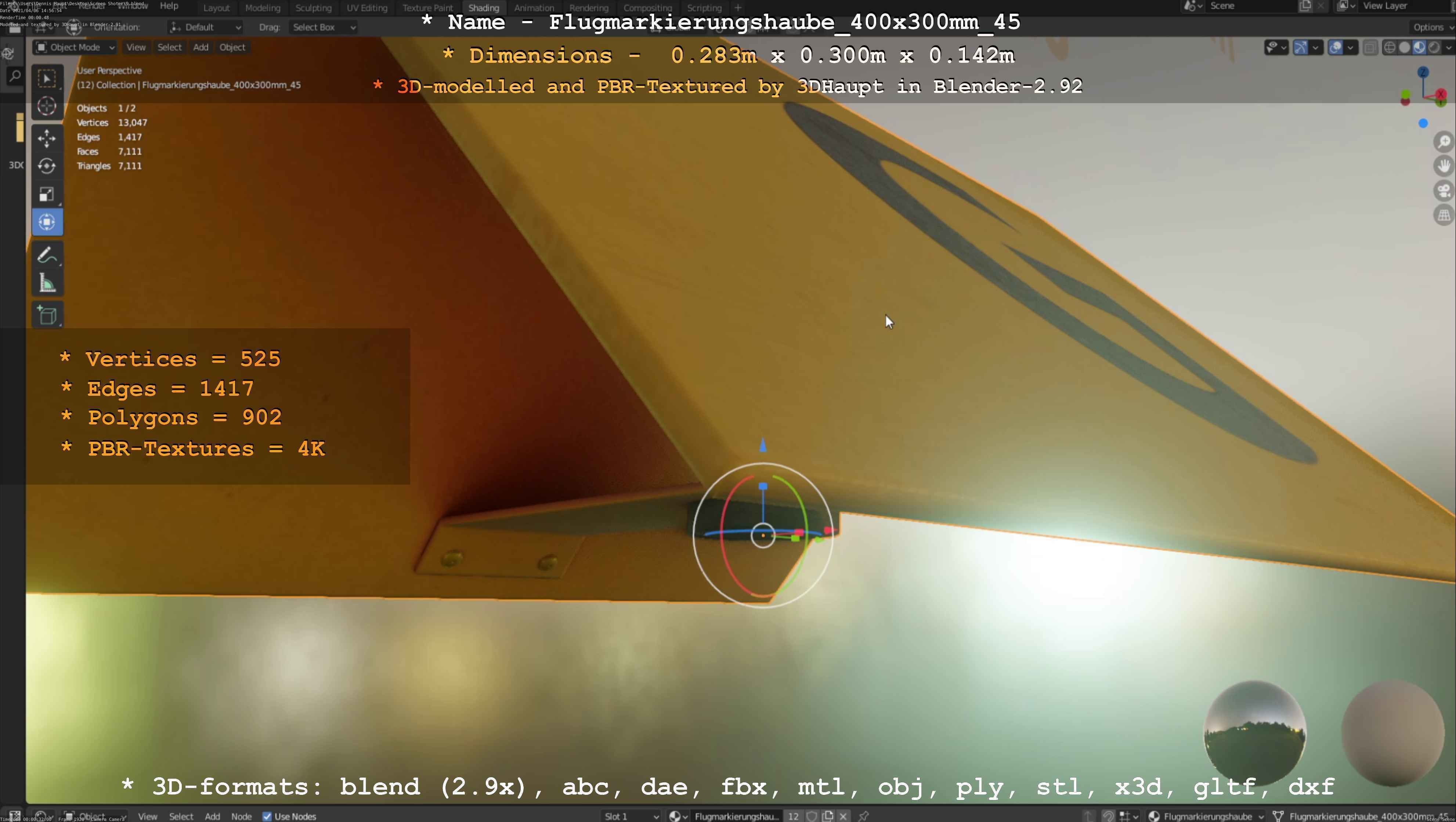Pin the material with the pin icon
The image size is (1456, 822).
tap(863, 816)
